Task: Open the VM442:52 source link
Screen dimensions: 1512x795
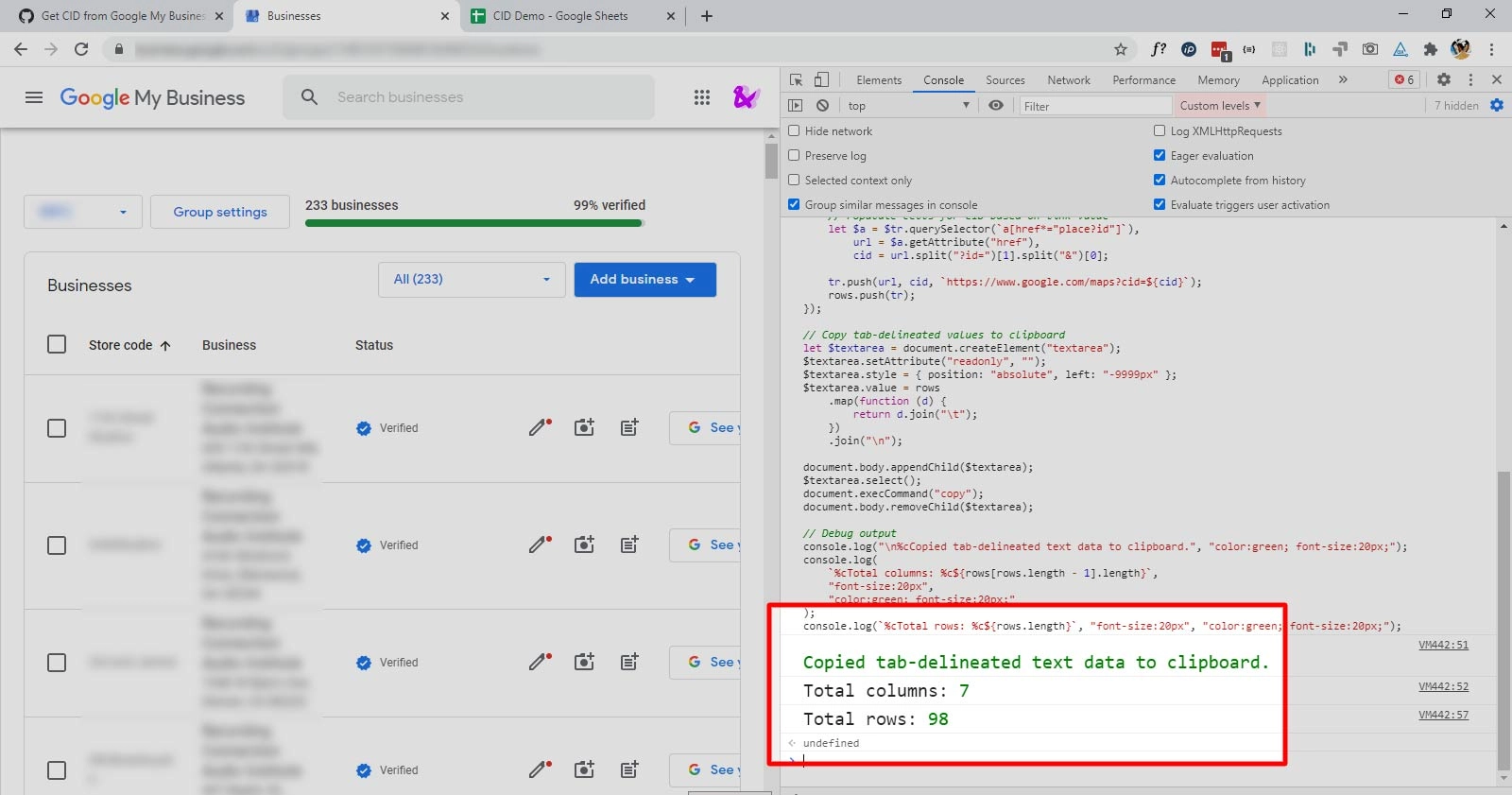Action: coord(1443,686)
